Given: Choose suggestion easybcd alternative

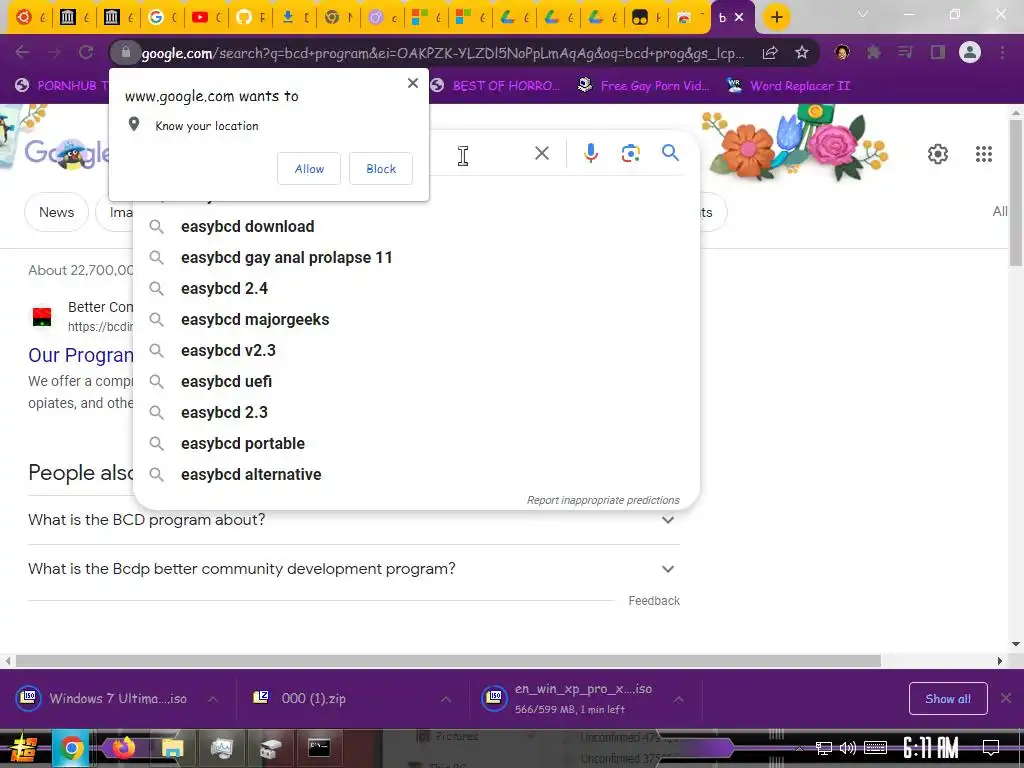Looking at the screenshot, I should click(416, 475).
